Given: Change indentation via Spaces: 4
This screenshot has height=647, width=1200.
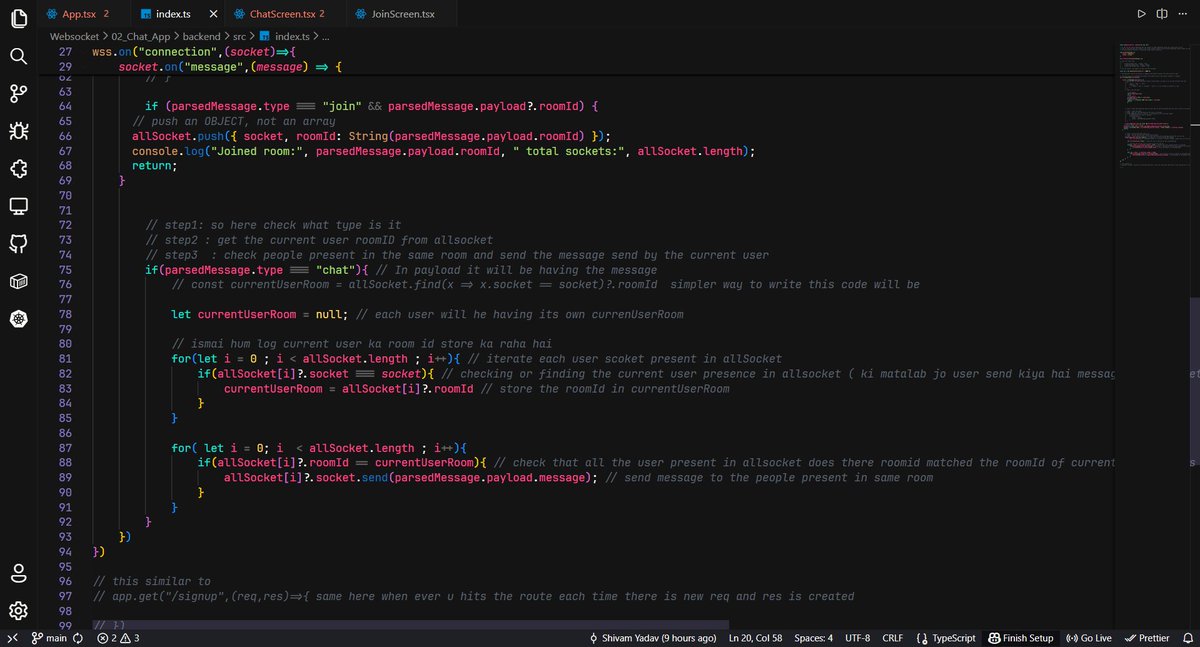Looking at the screenshot, I should (811, 638).
